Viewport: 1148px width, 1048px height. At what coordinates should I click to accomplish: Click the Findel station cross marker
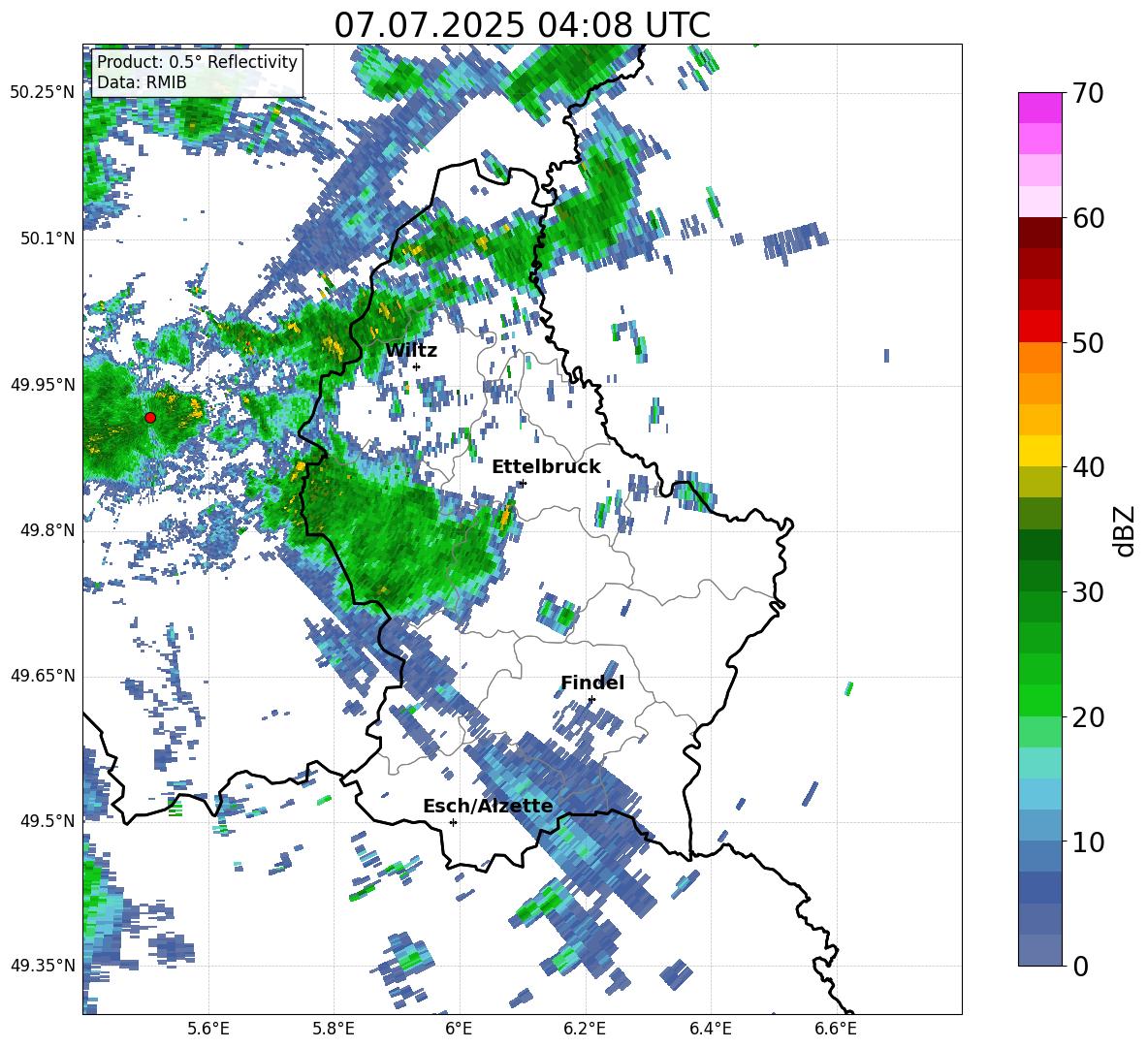[x=591, y=699]
